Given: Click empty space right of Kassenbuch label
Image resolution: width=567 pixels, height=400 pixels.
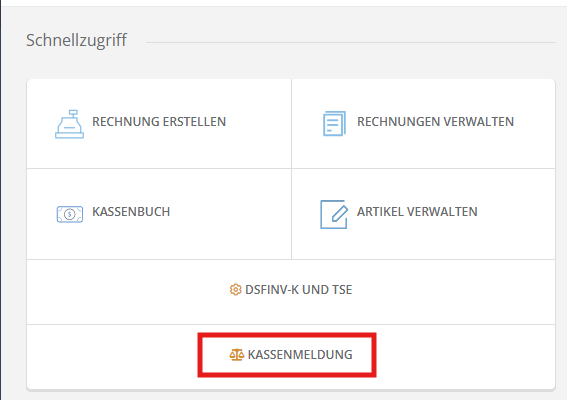Looking at the screenshot, I should tap(230, 213).
